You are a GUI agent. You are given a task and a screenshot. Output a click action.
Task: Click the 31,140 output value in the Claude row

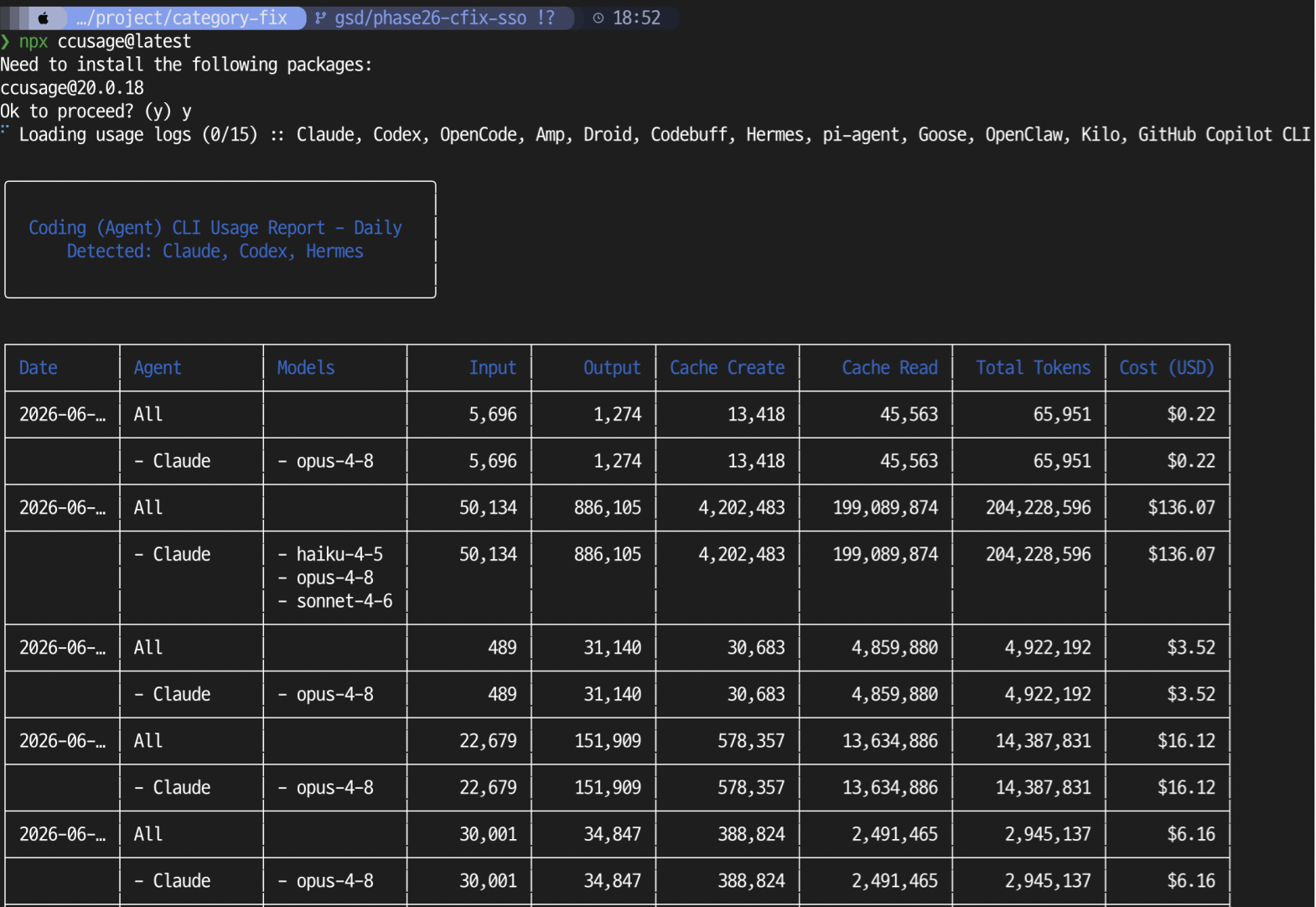click(x=613, y=695)
